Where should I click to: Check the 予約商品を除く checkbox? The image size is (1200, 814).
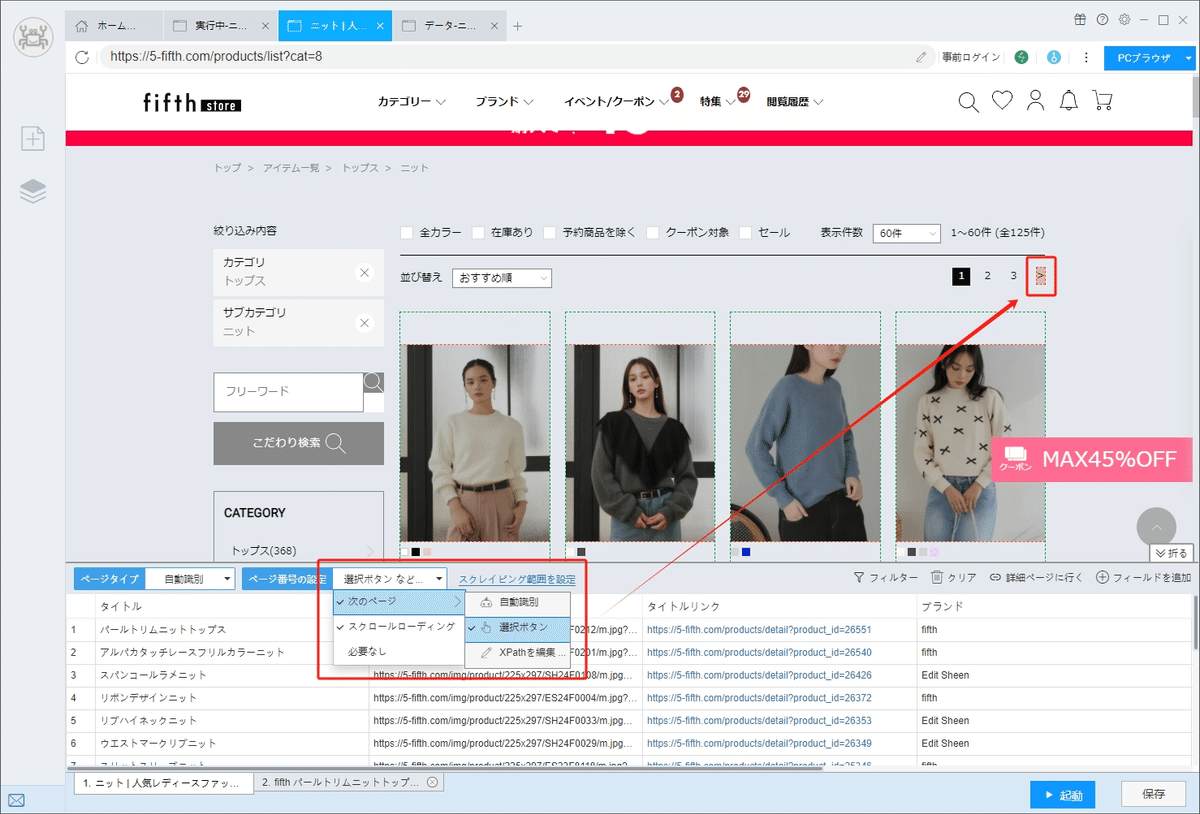pyautogui.click(x=550, y=232)
